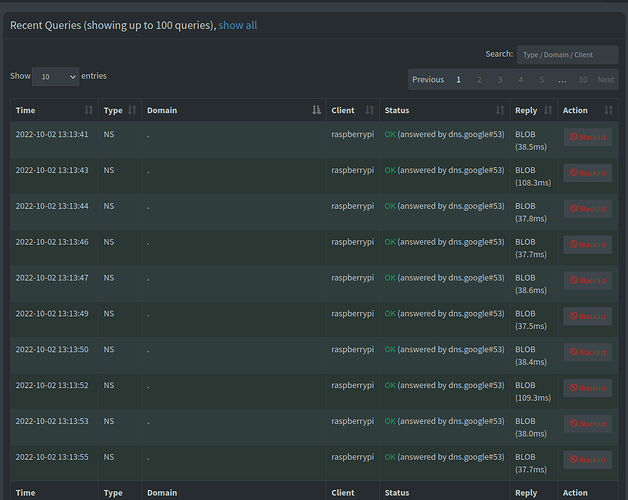Blacklist the 13:13:41 query
The height and width of the screenshot is (500, 628).
pyautogui.click(x=587, y=137)
